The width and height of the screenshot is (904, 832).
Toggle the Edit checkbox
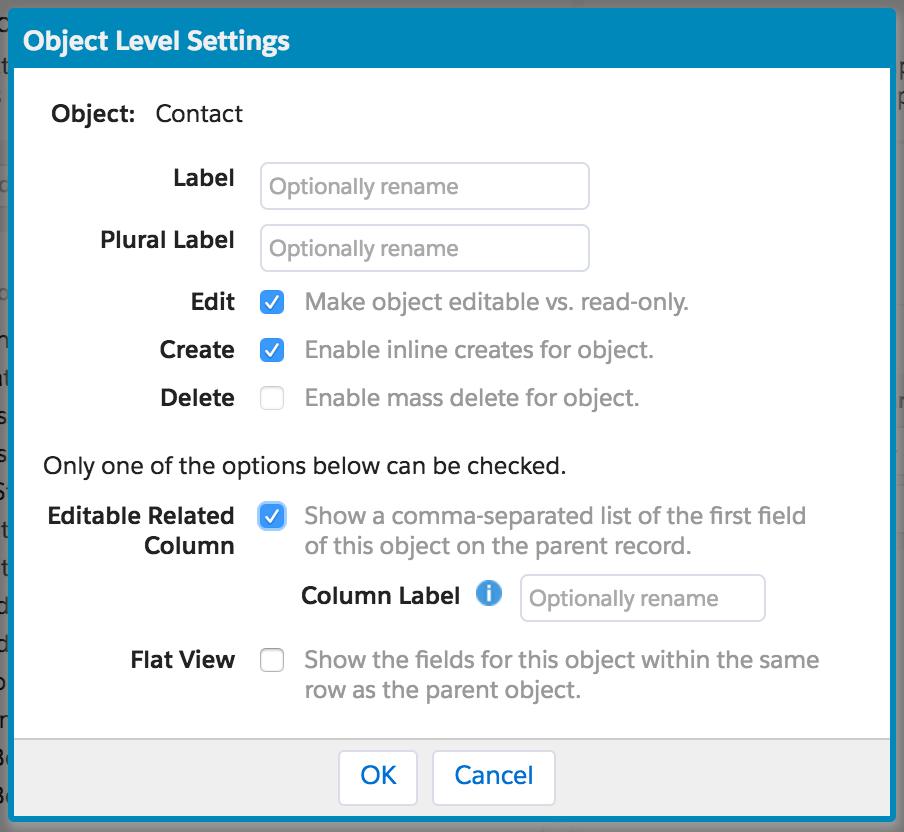[x=272, y=302]
